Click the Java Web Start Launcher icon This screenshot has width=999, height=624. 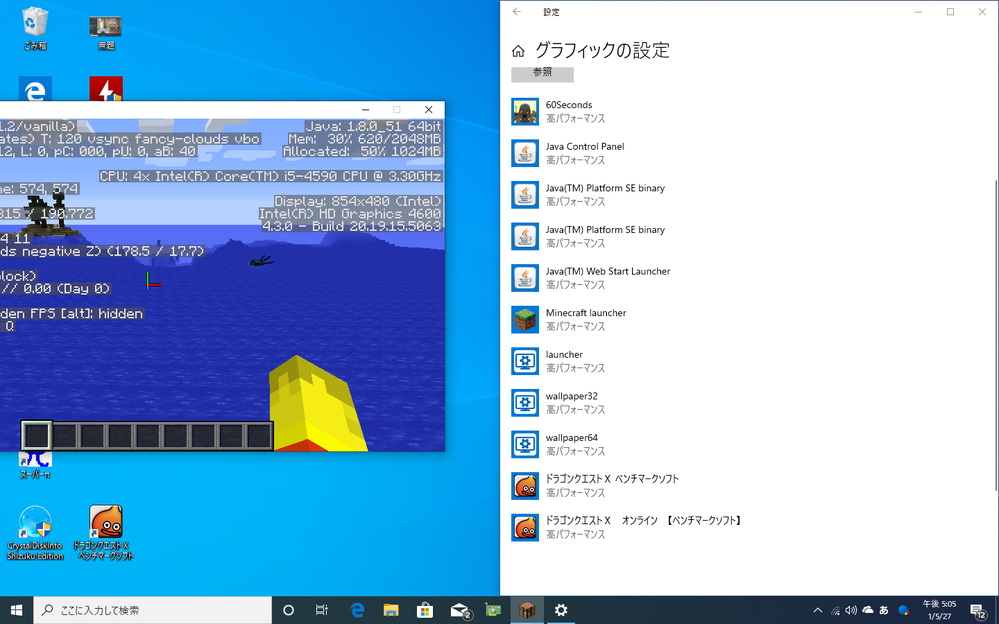525,278
